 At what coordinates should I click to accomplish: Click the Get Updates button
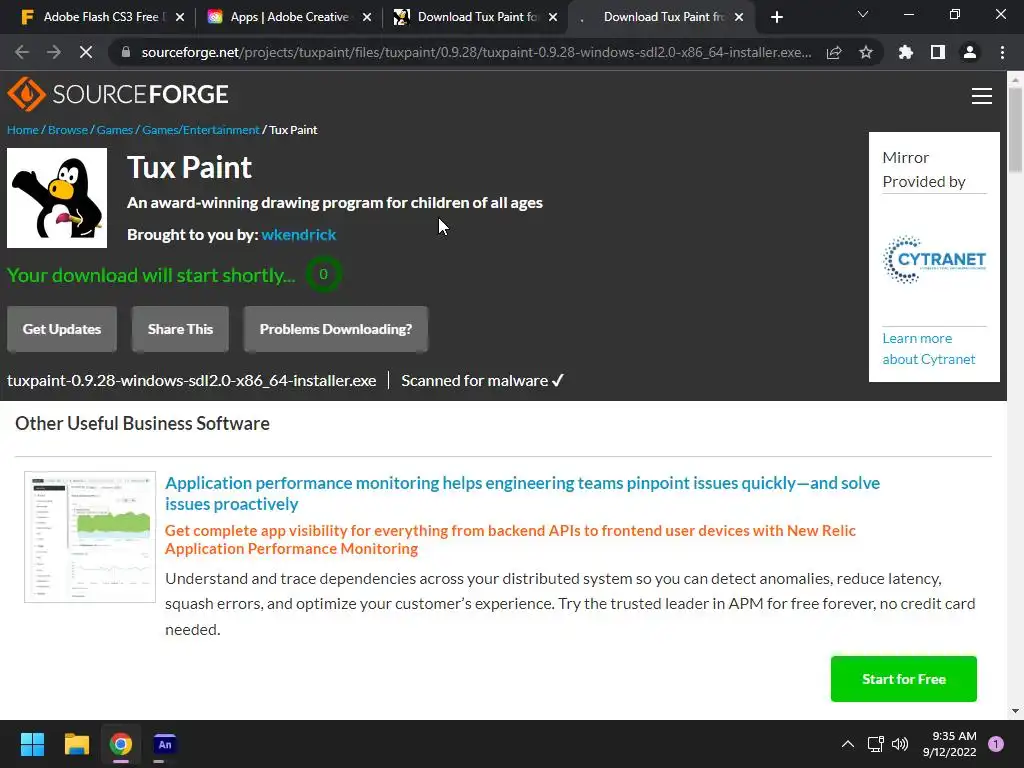pyautogui.click(x=62, y=329)
